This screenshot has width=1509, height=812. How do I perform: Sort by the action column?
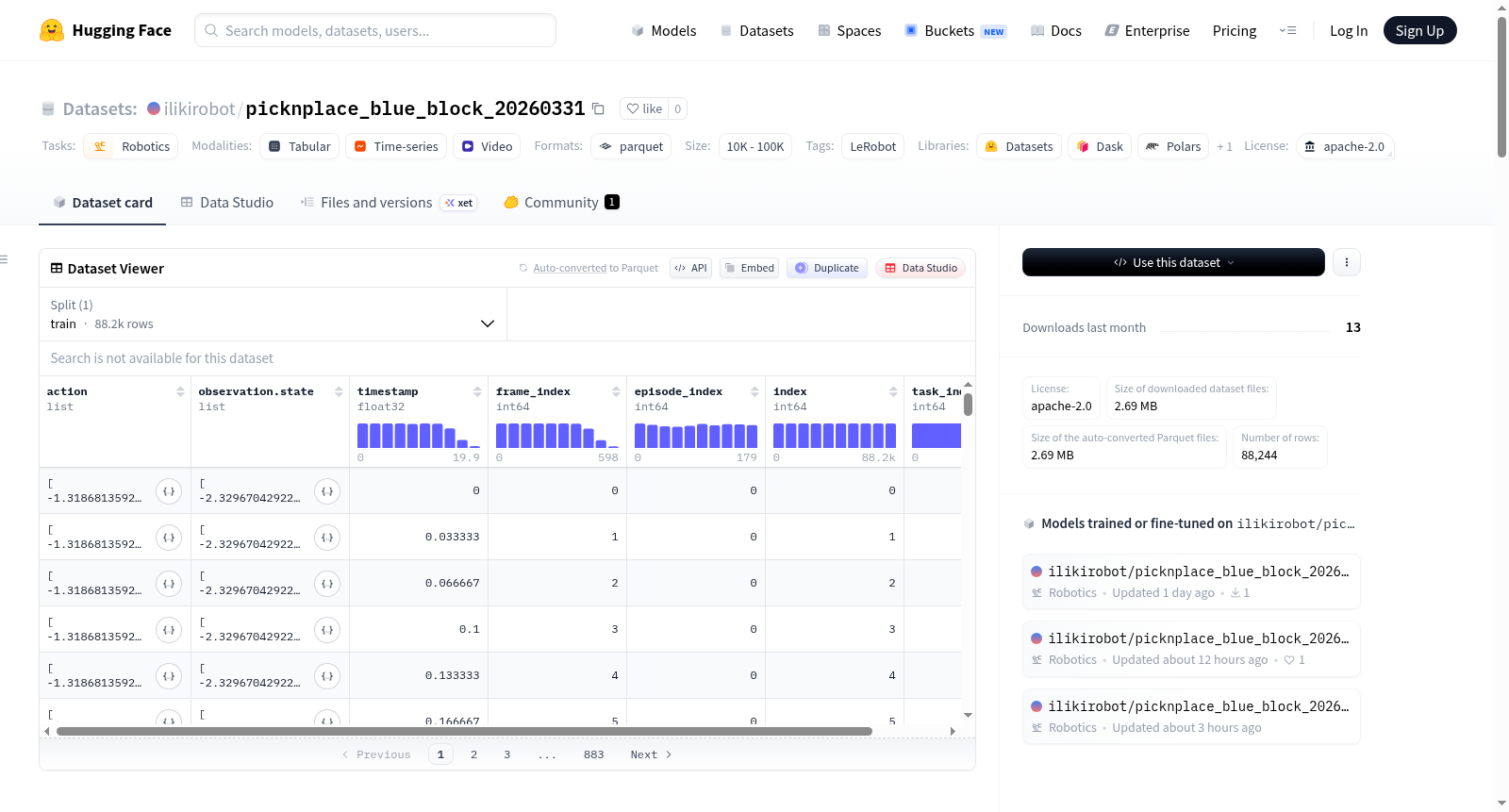click(x=180, y=391)
